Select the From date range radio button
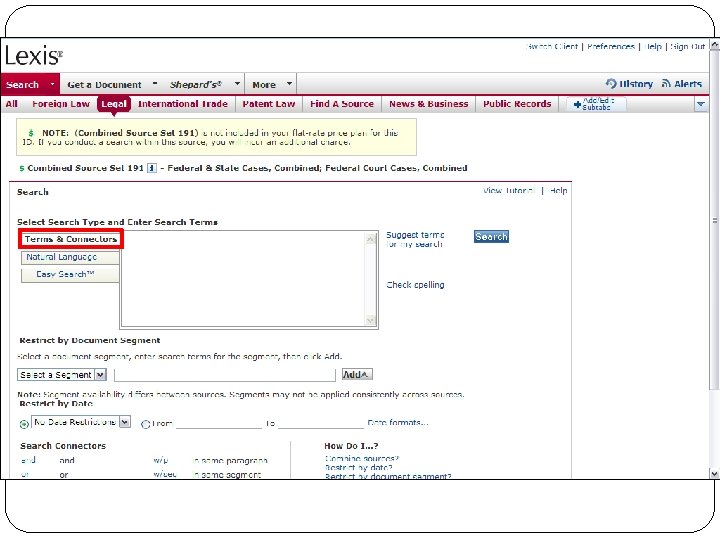 click(145, 424)
